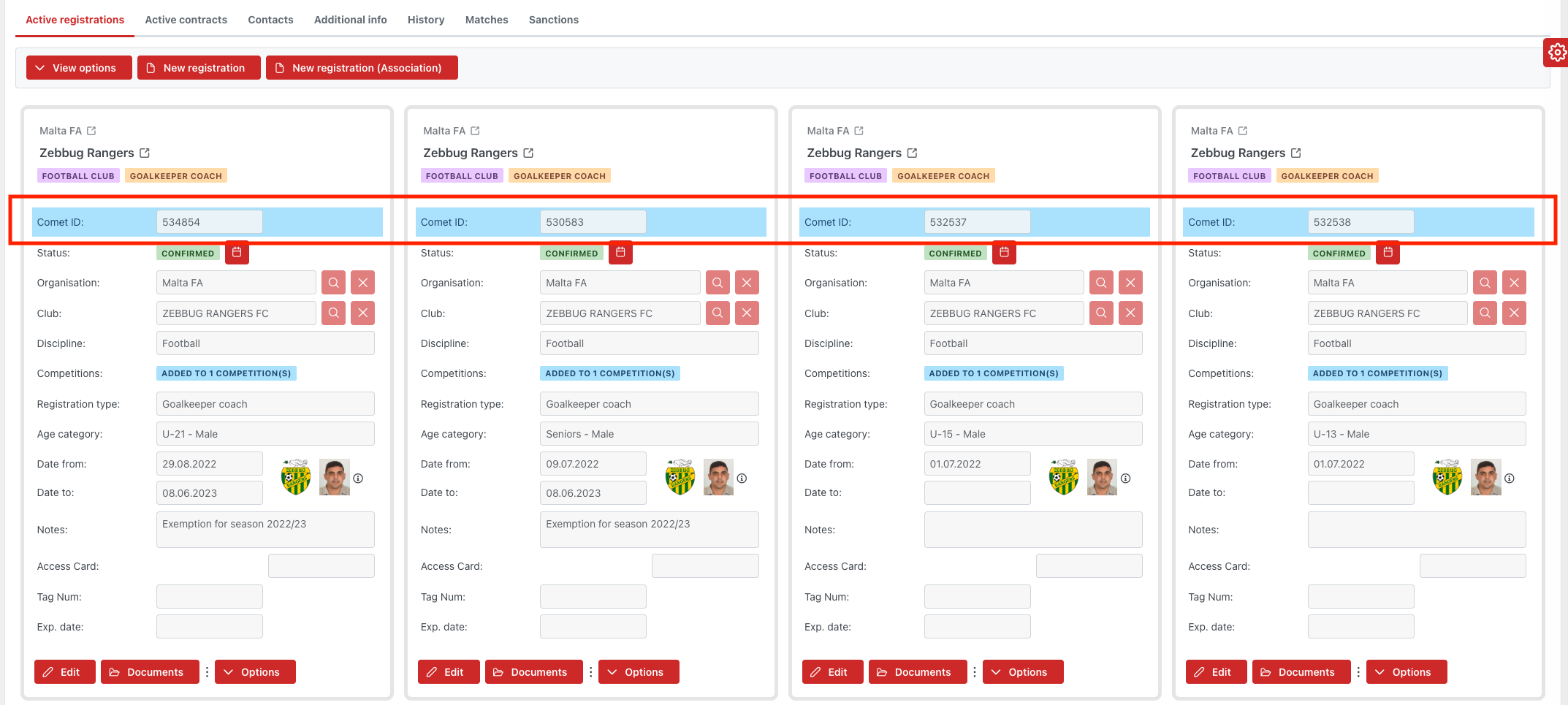Open Zebbug Rangers external link in third card
Screen dimensions: 1568x705
click(x=912, y=153)
